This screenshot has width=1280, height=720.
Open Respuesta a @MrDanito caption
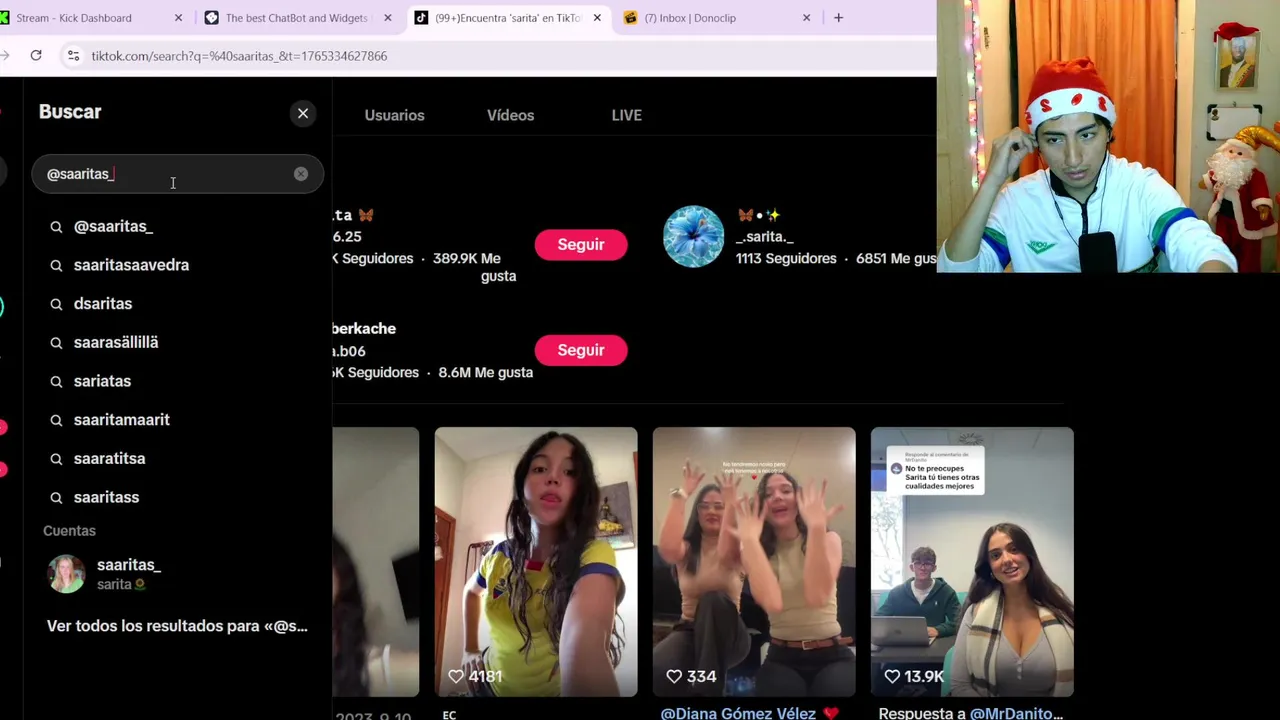coord(970,713)
